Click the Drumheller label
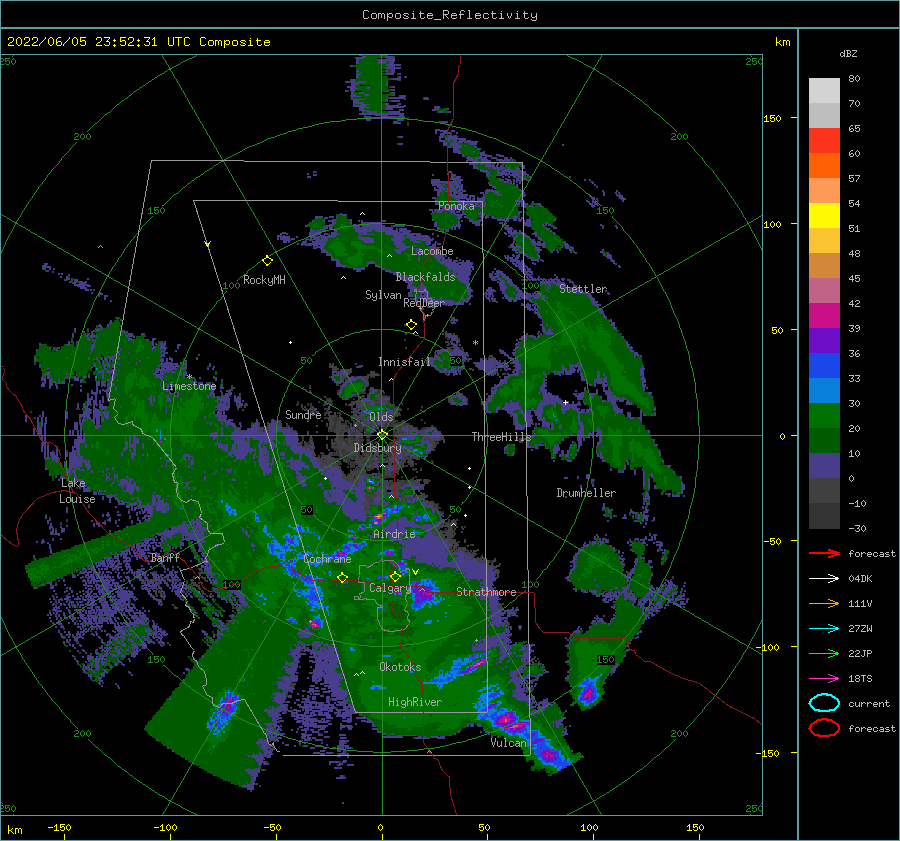The width and height of the screenshot is (900, 841). (x=586, y=493)
